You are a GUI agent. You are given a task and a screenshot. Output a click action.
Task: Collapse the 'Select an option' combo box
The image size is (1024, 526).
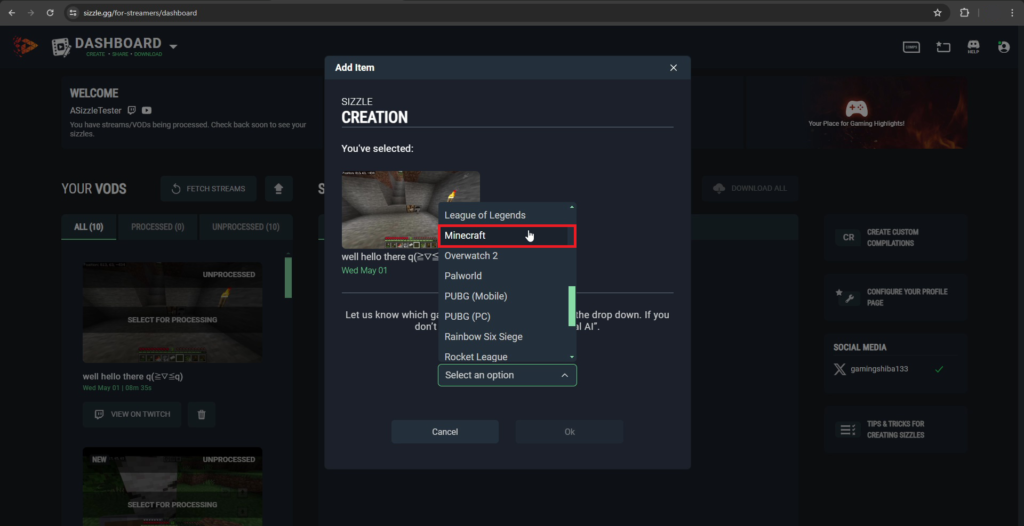(x=507, y=375)
